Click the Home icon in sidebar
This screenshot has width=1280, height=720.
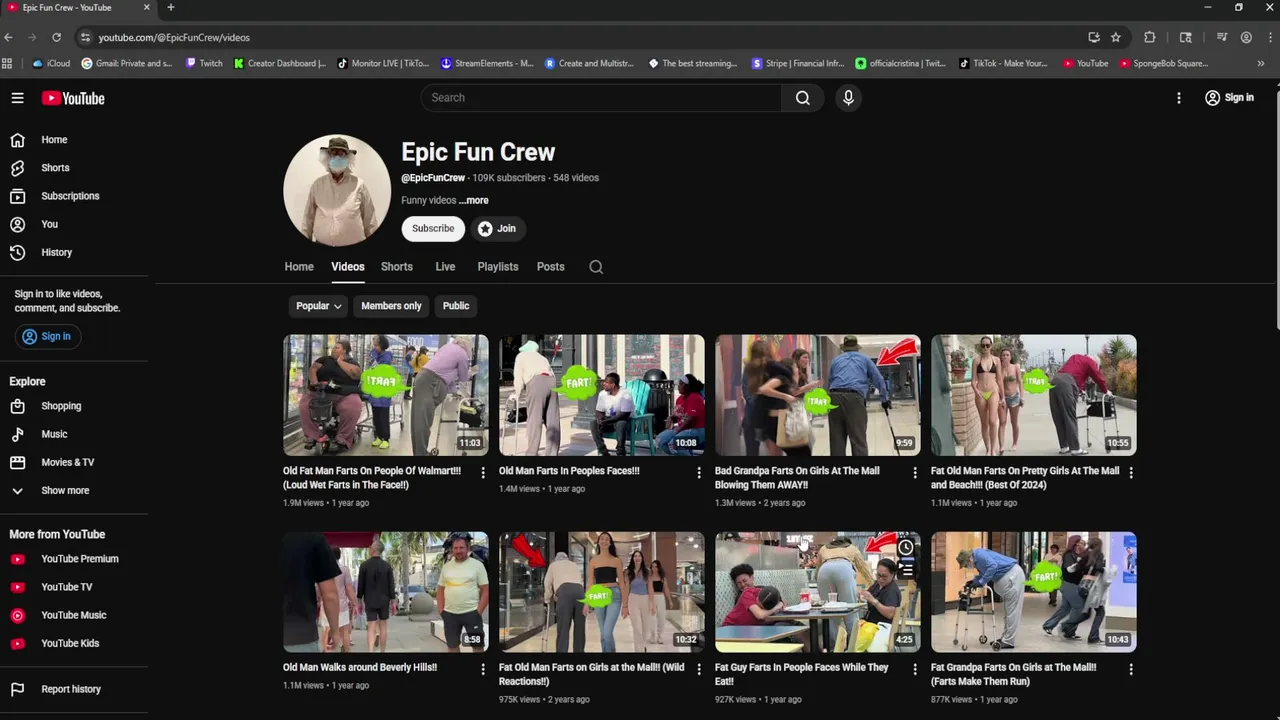pyautogui.click(x=17, y=140)
